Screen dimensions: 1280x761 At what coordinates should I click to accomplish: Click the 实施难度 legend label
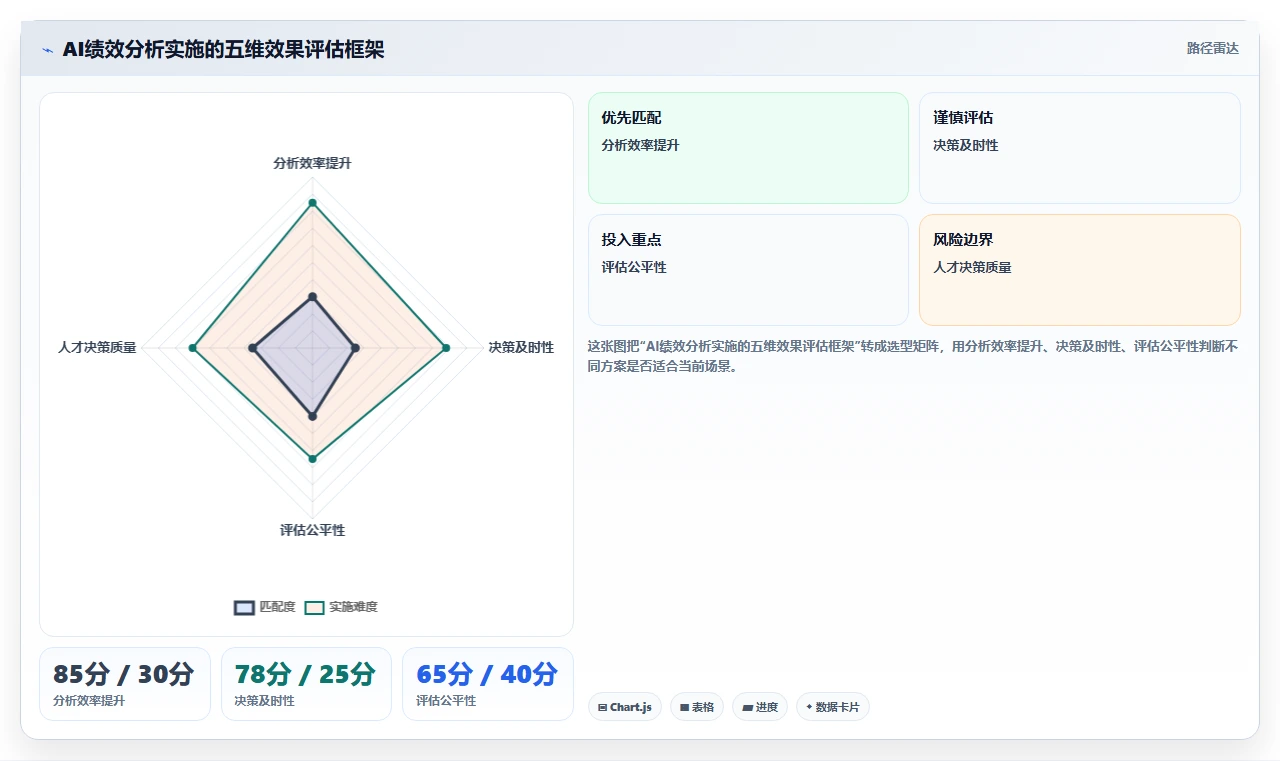click(353, 607)
